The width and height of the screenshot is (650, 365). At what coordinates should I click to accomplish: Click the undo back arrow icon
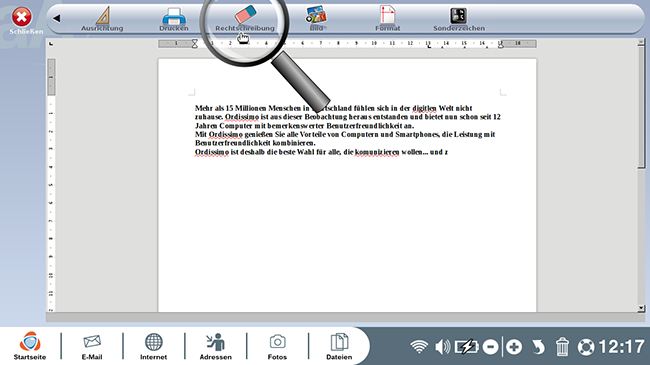pyautogui.click(x=538, y=347)
